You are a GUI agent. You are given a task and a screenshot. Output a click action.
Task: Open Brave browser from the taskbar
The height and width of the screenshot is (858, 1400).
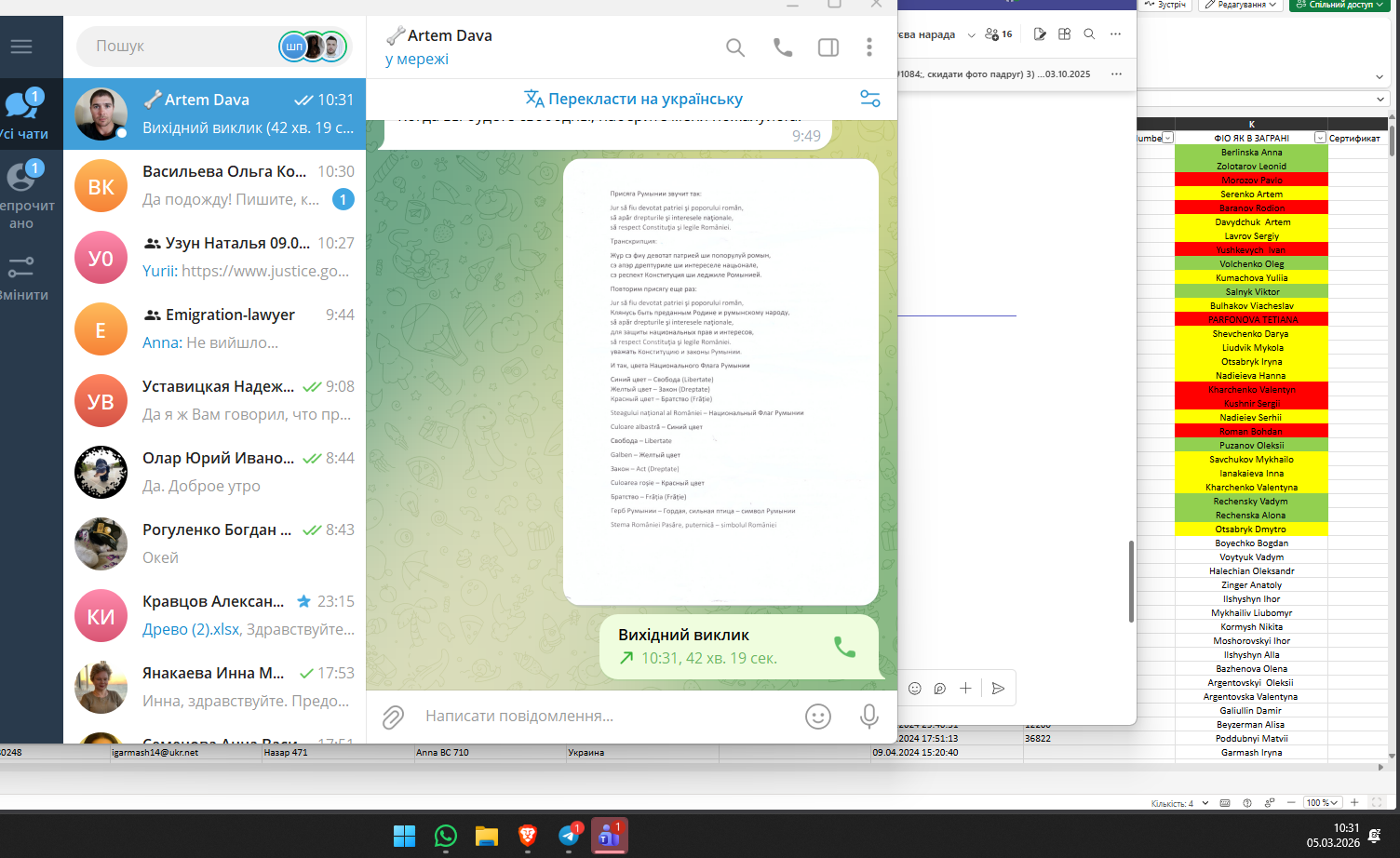point(528,836)
